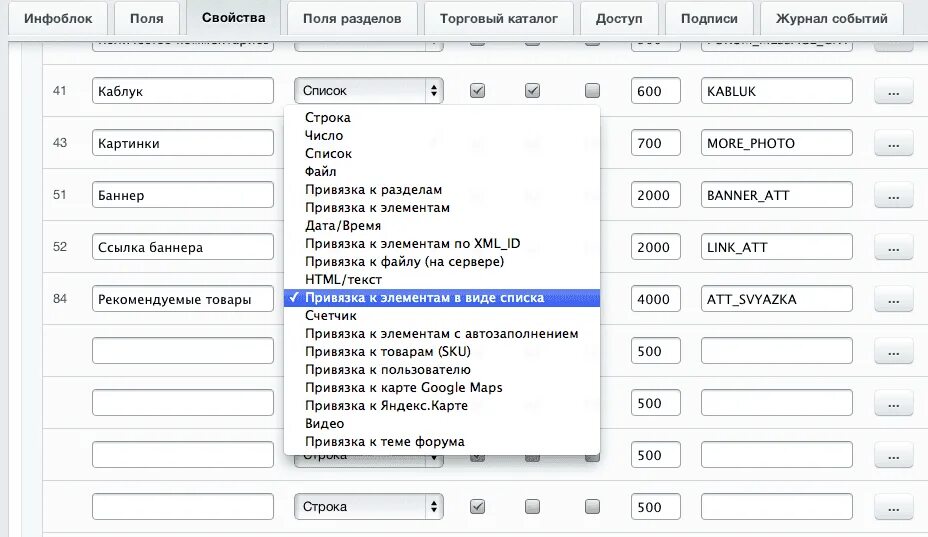The width and height of the screenshot is (928, 537).
Task: Toggle second checkbox in the Каблук row
Action: [x=533, y=91]
